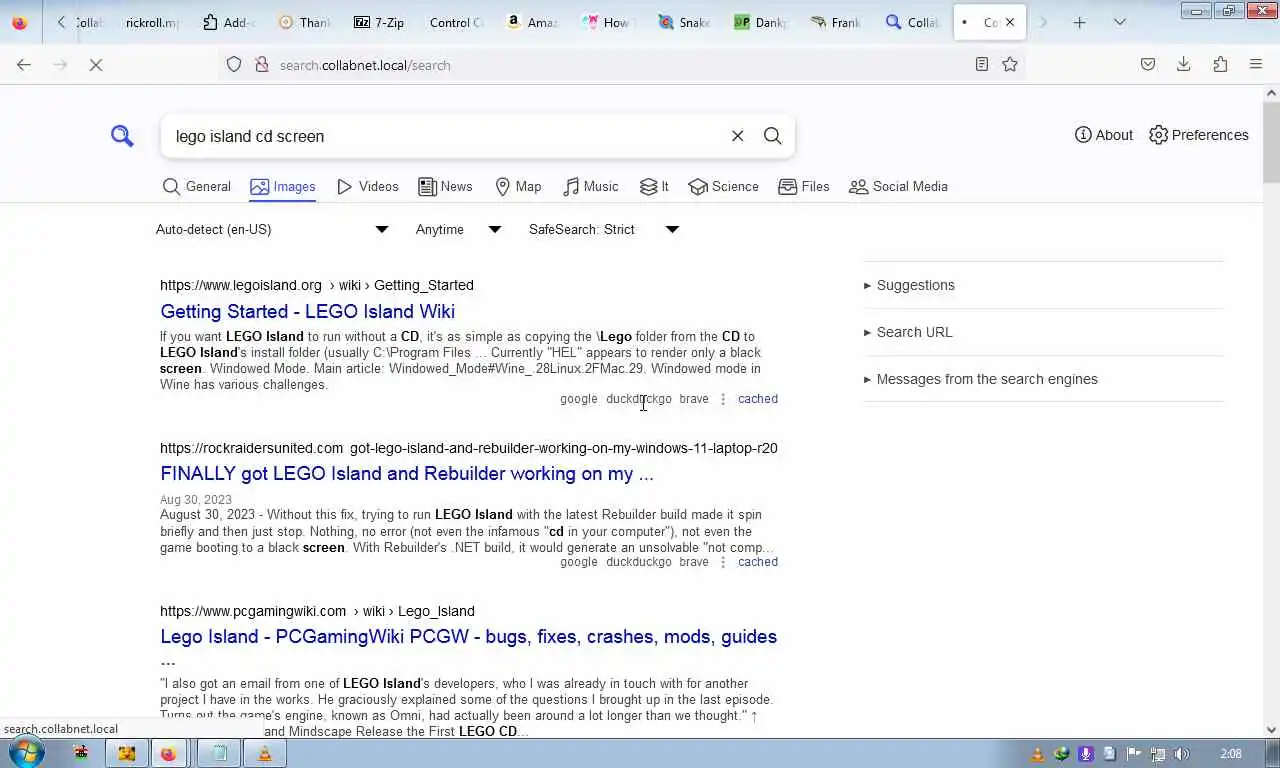This screenshot has width=1280, height=768.
Task: Open the Pocket save icon
Action: pos(1148,64)
